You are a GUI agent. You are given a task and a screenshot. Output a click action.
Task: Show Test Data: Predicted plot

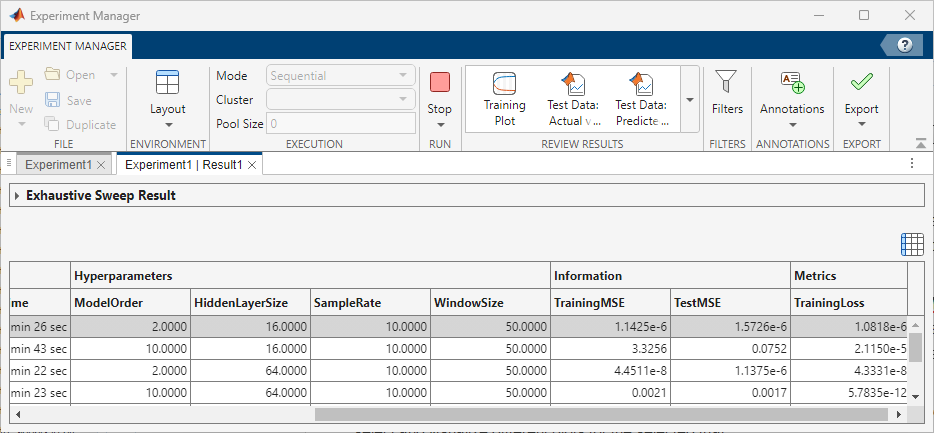pyautogui.click(x=641, y=99)
